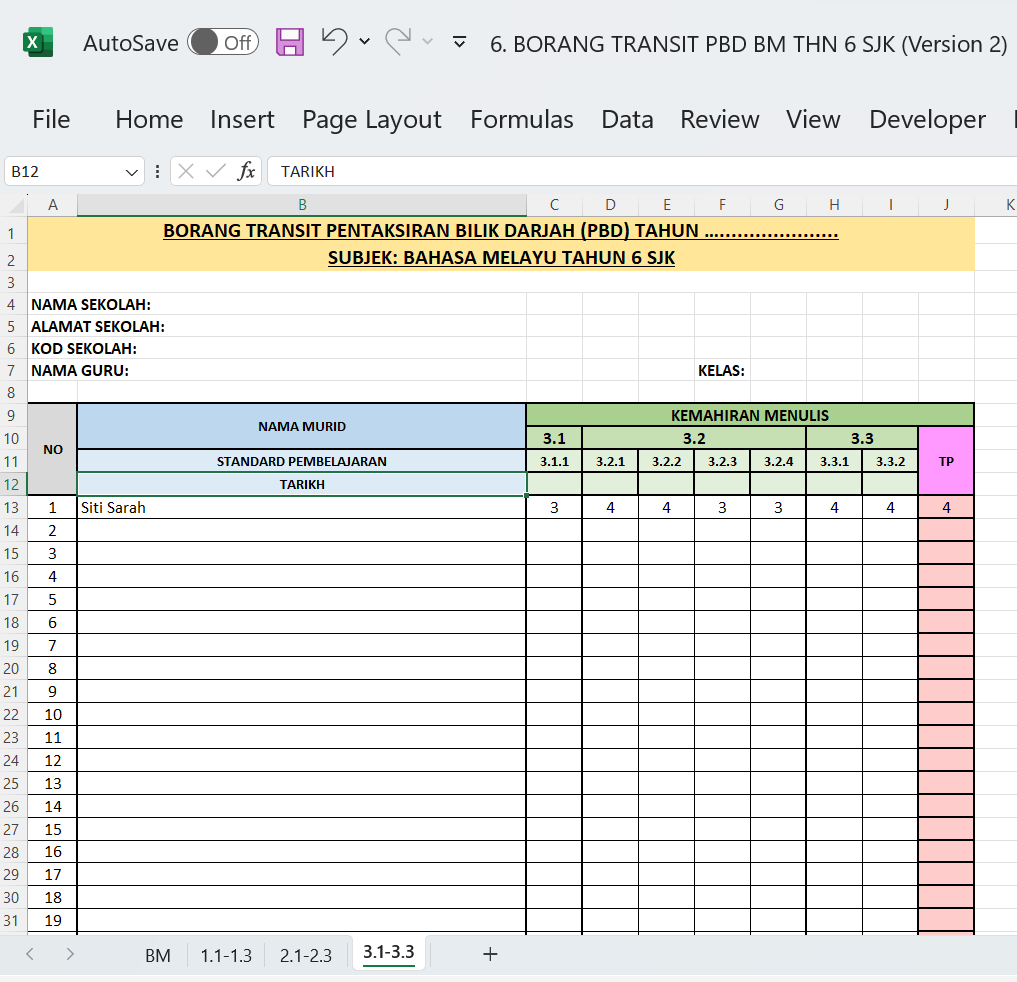Select the pink TP header cell
Viewport: 1017px width, 982px height.
tap(945, 461)
